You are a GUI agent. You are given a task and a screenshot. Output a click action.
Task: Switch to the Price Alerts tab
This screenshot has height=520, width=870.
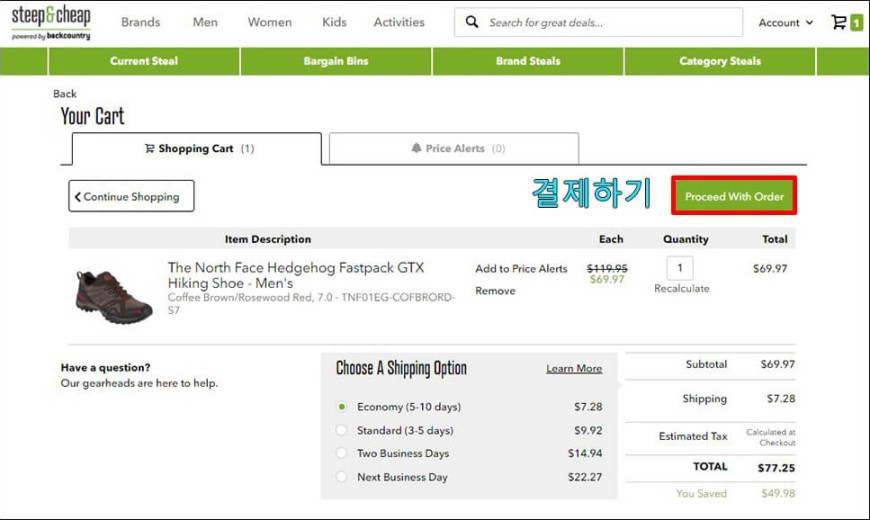tap(454, 148)
